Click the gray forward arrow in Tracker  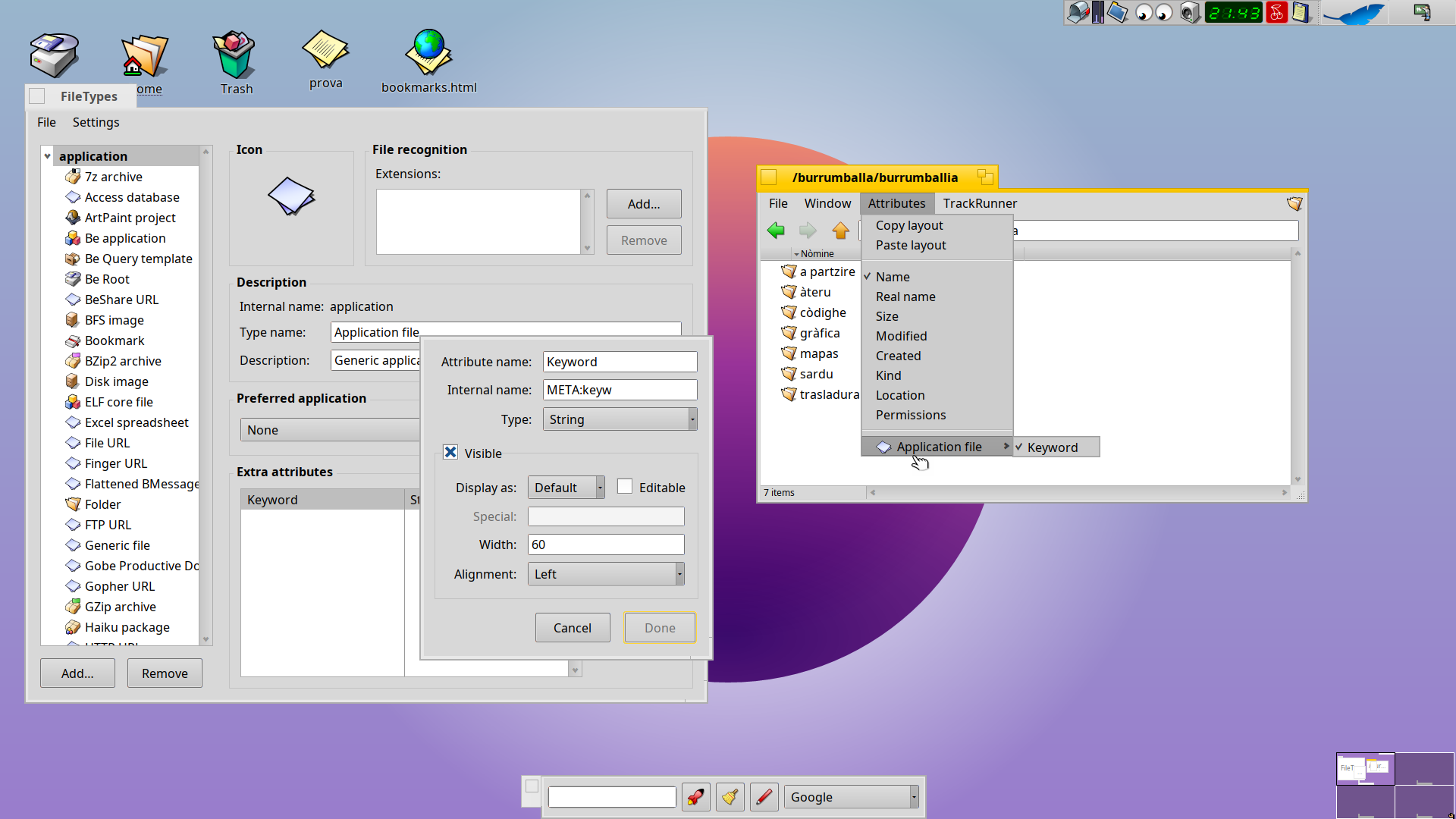[x=808, y=230]
